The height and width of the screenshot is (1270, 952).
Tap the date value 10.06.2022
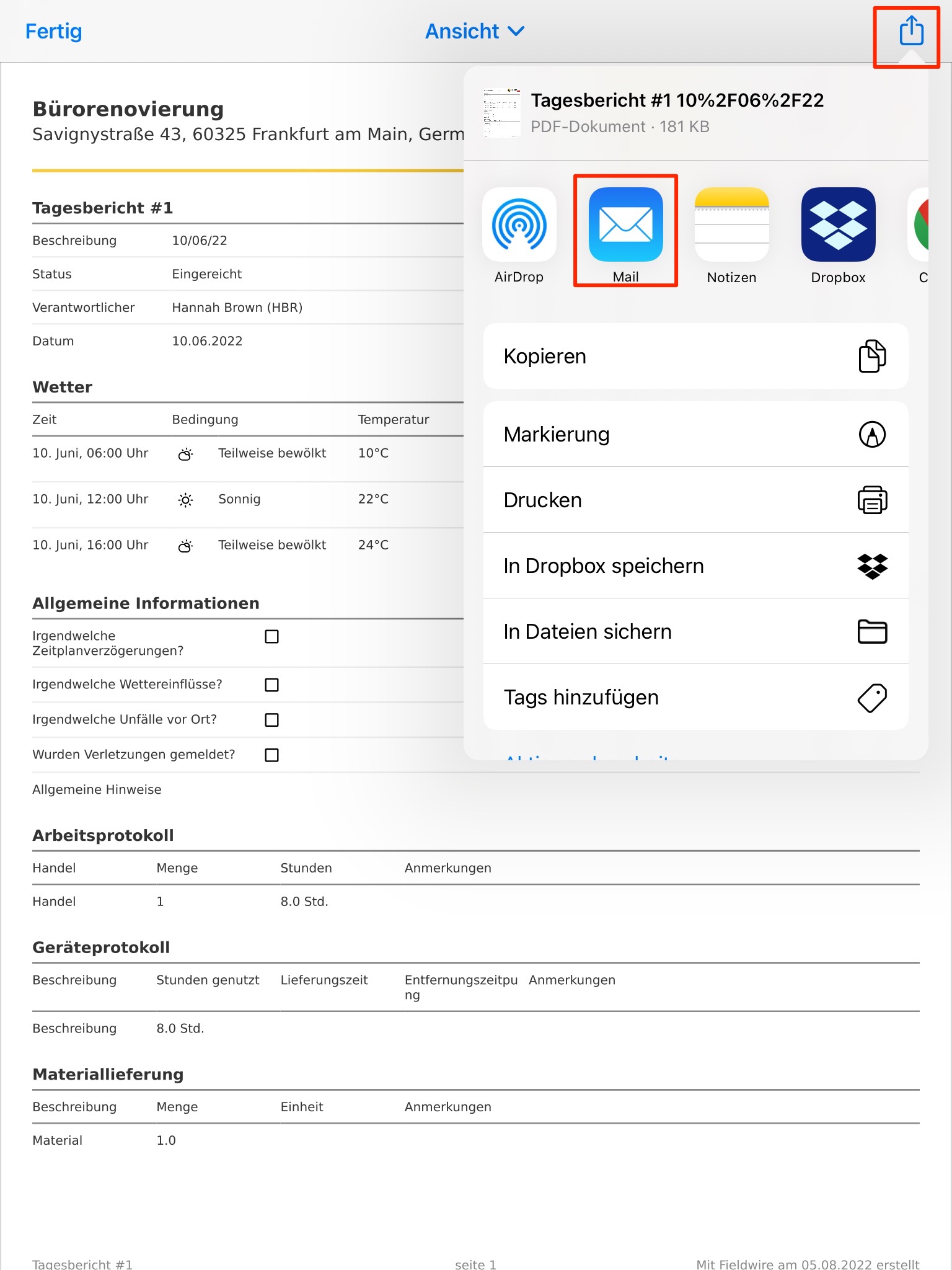tap(207, 341)
